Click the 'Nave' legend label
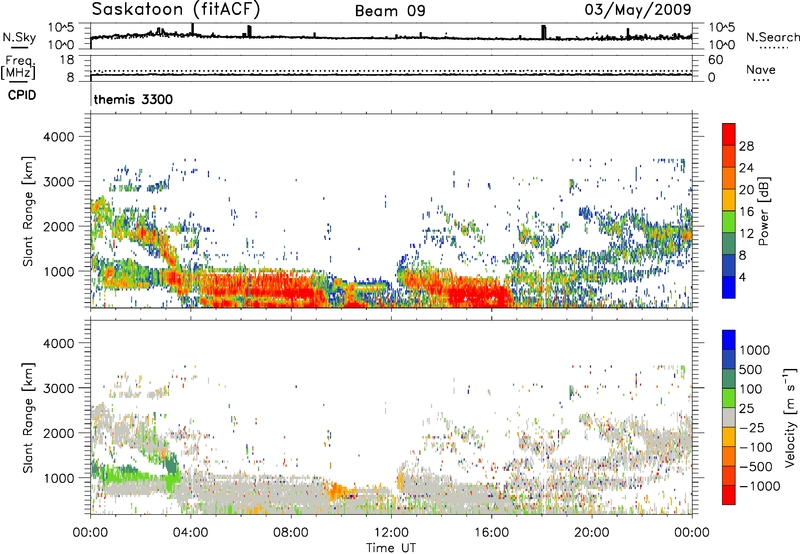 (761, 69)
